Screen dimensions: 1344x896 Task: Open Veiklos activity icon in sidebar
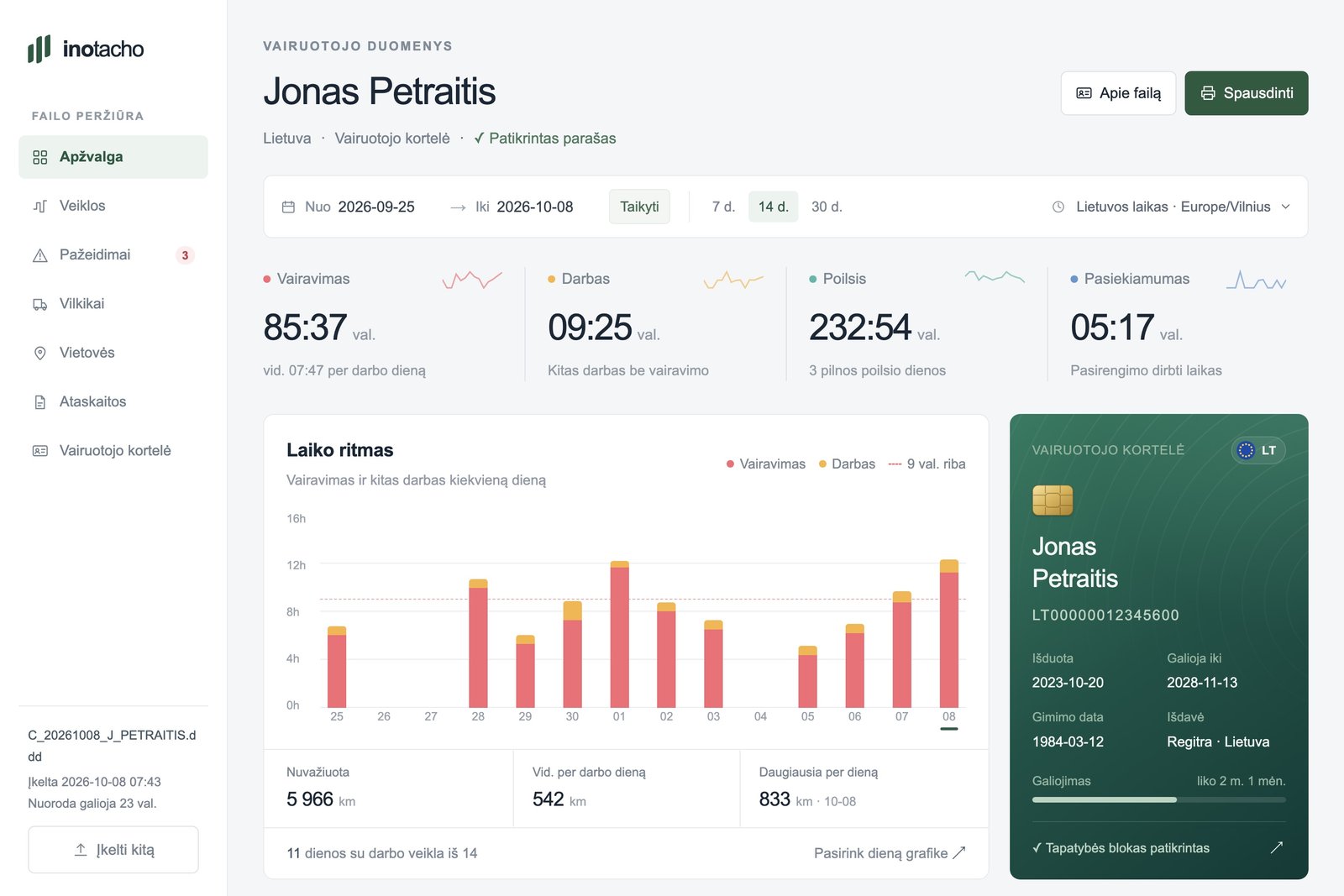(x=39, y=207)
